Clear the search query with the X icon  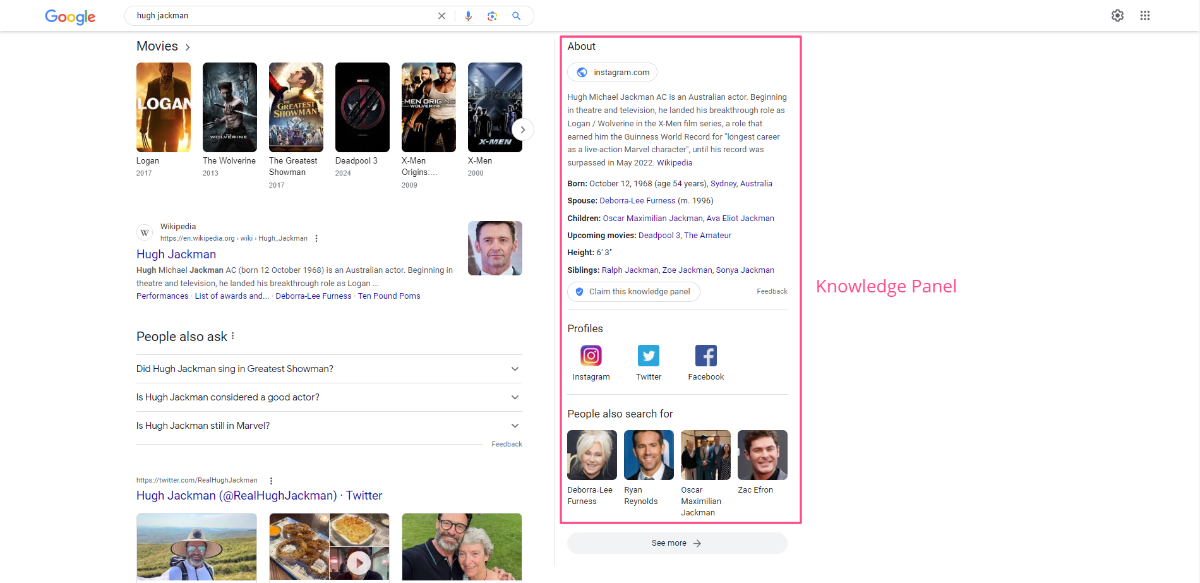[x=442, y=16]
